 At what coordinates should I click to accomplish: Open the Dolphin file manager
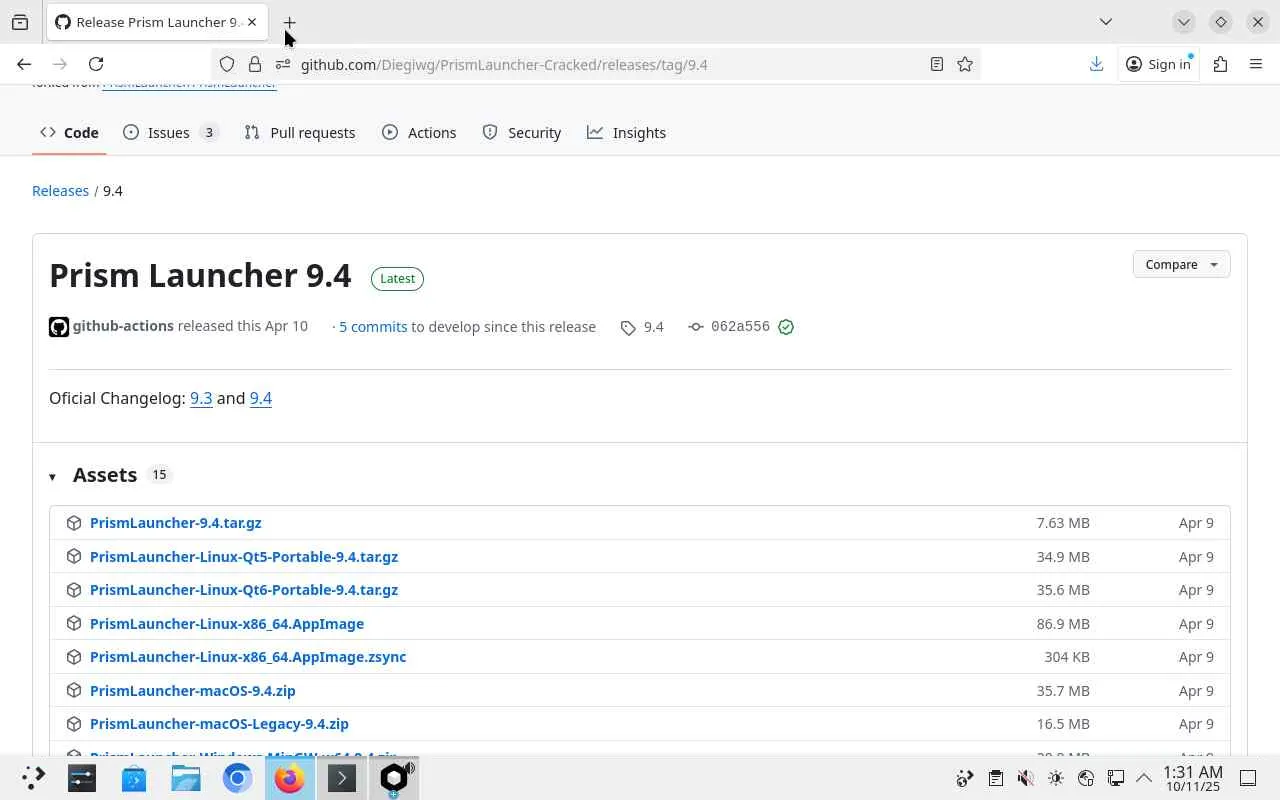tap(186, 778)
